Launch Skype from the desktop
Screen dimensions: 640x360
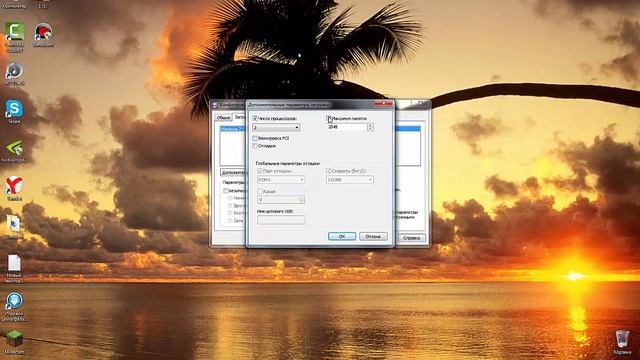coord(14,111)
